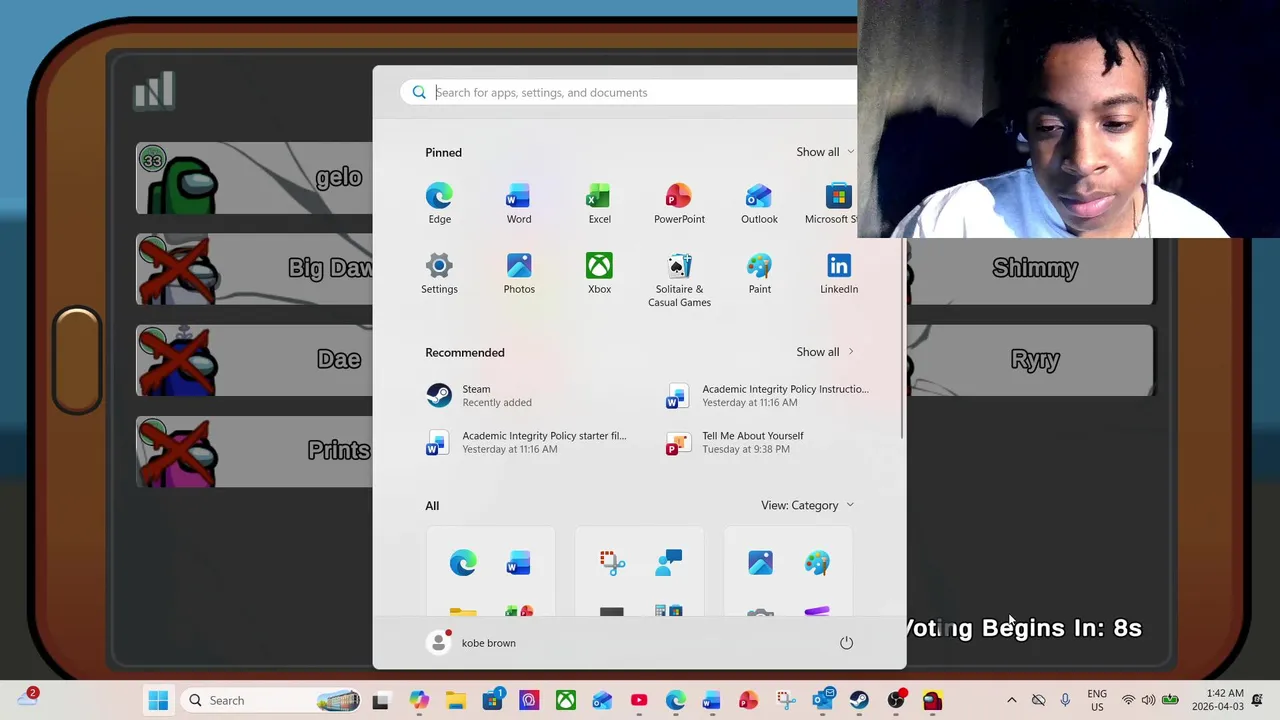Viewport: 1280px width, 720px height.
Task: Switch to Among Us on taskbar
Action: tap(932, 700)
